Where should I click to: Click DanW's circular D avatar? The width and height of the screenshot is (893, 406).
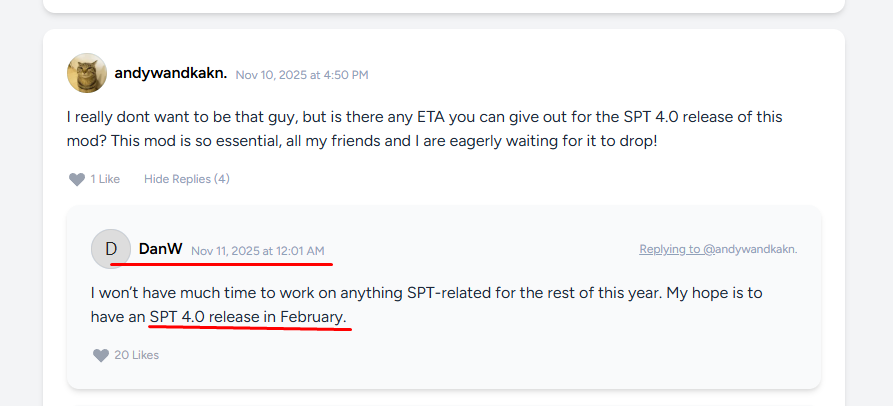pos(111,249)
